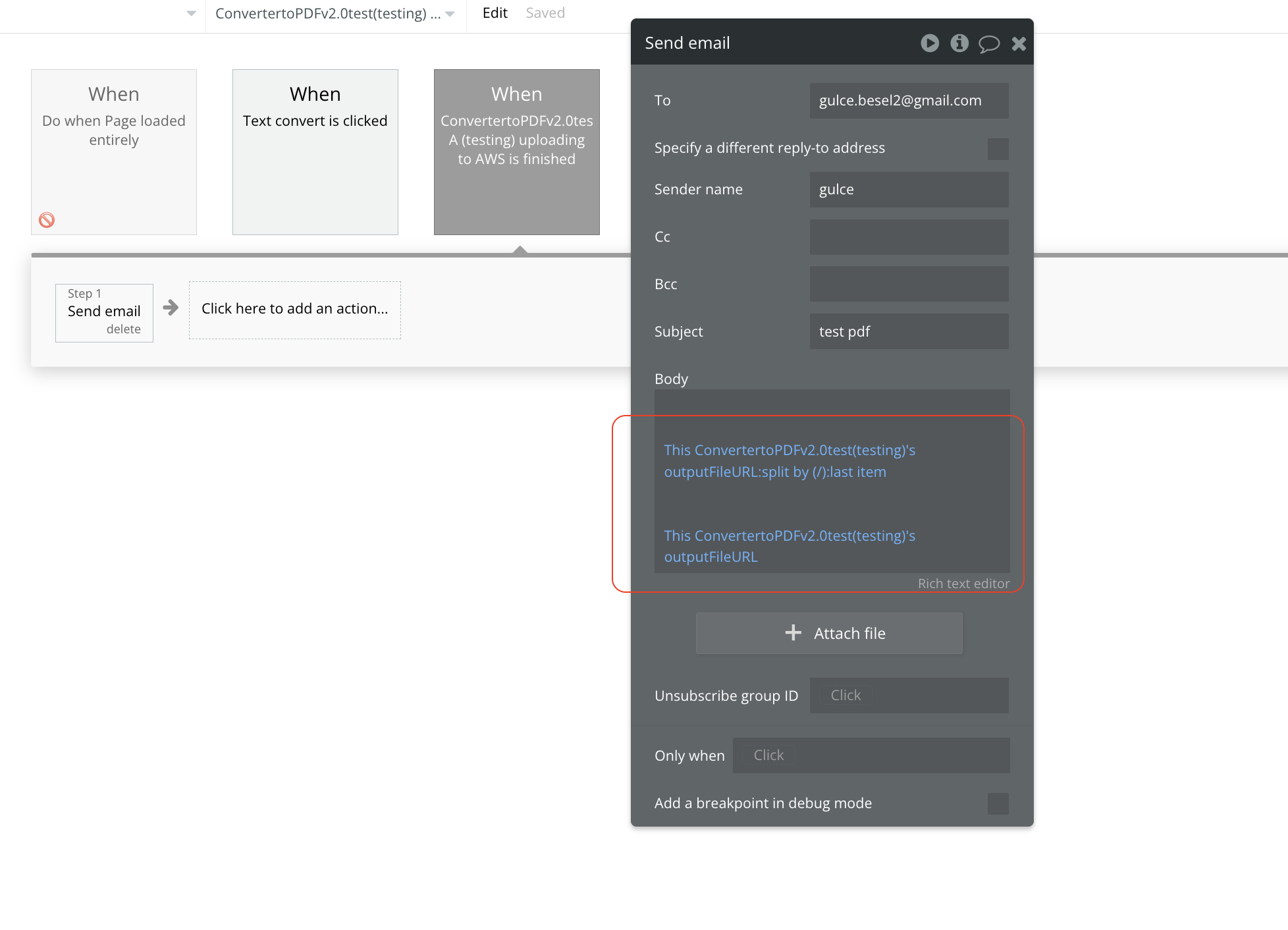Open comments on the Send email action
The height and width of the screenshot is (930, 1288).
989,43
